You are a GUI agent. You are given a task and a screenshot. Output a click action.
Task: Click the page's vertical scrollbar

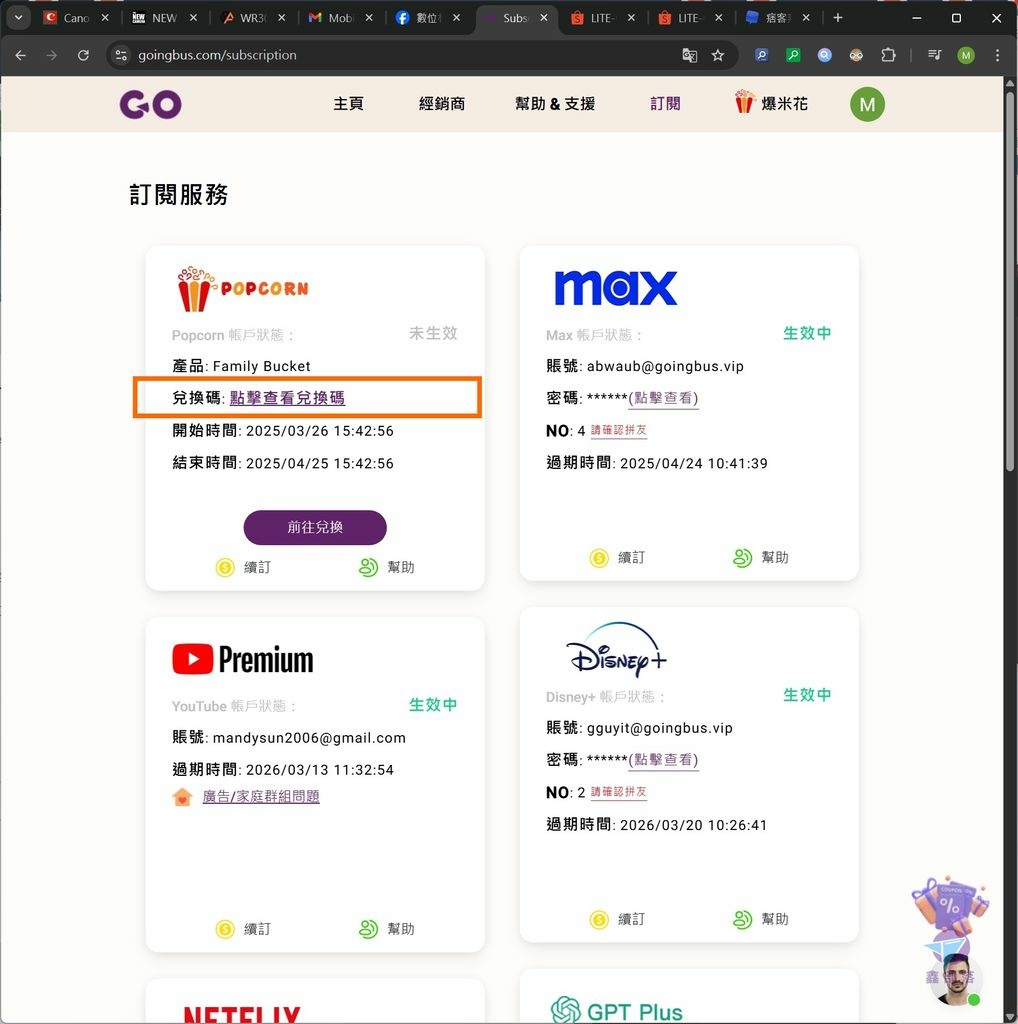pos(1010,281)
